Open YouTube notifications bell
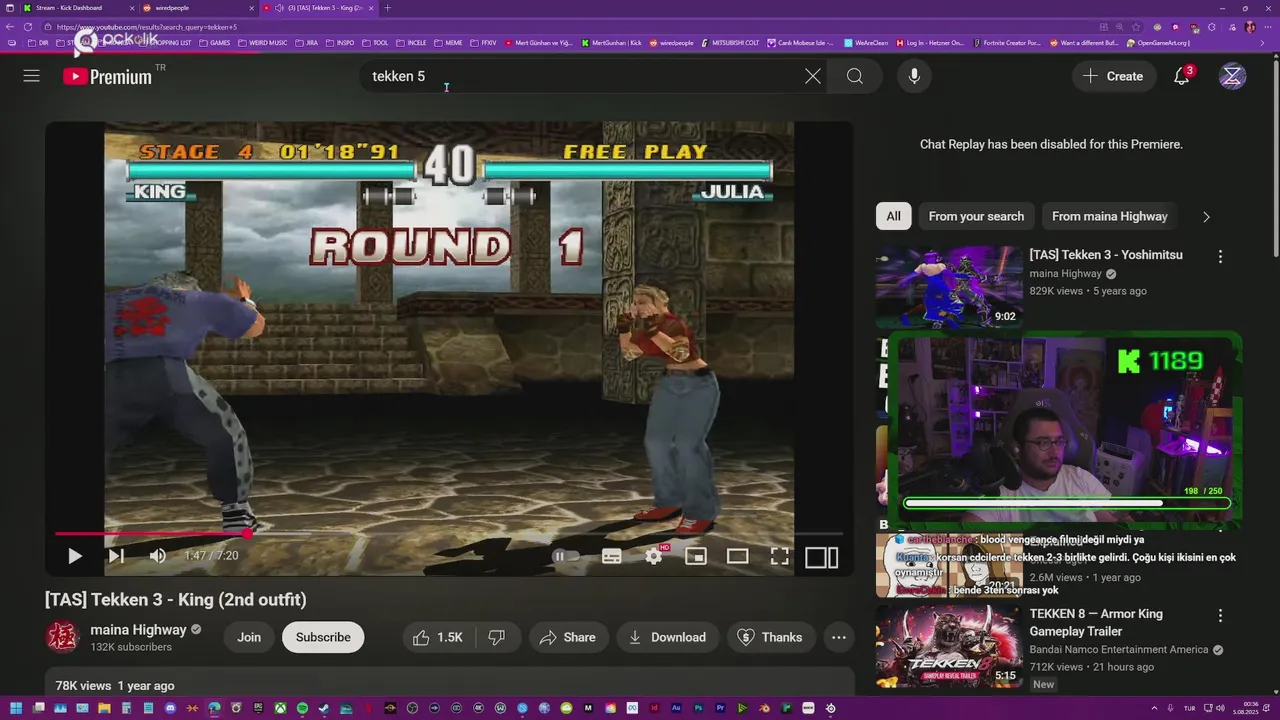This screenshot has width=1280, height=720. [1182, 76]
